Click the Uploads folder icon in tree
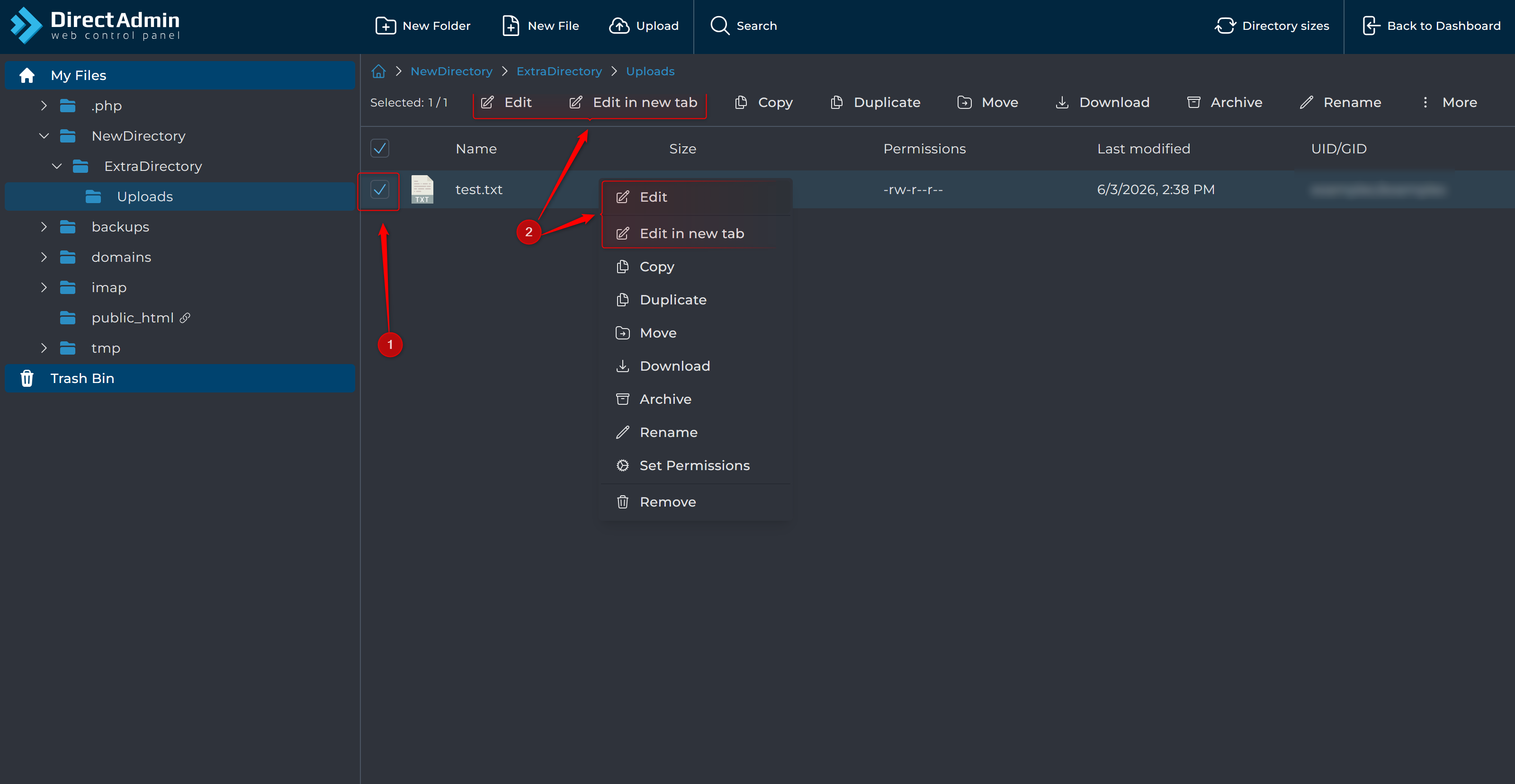1515x784 pixels. [93, 196]
